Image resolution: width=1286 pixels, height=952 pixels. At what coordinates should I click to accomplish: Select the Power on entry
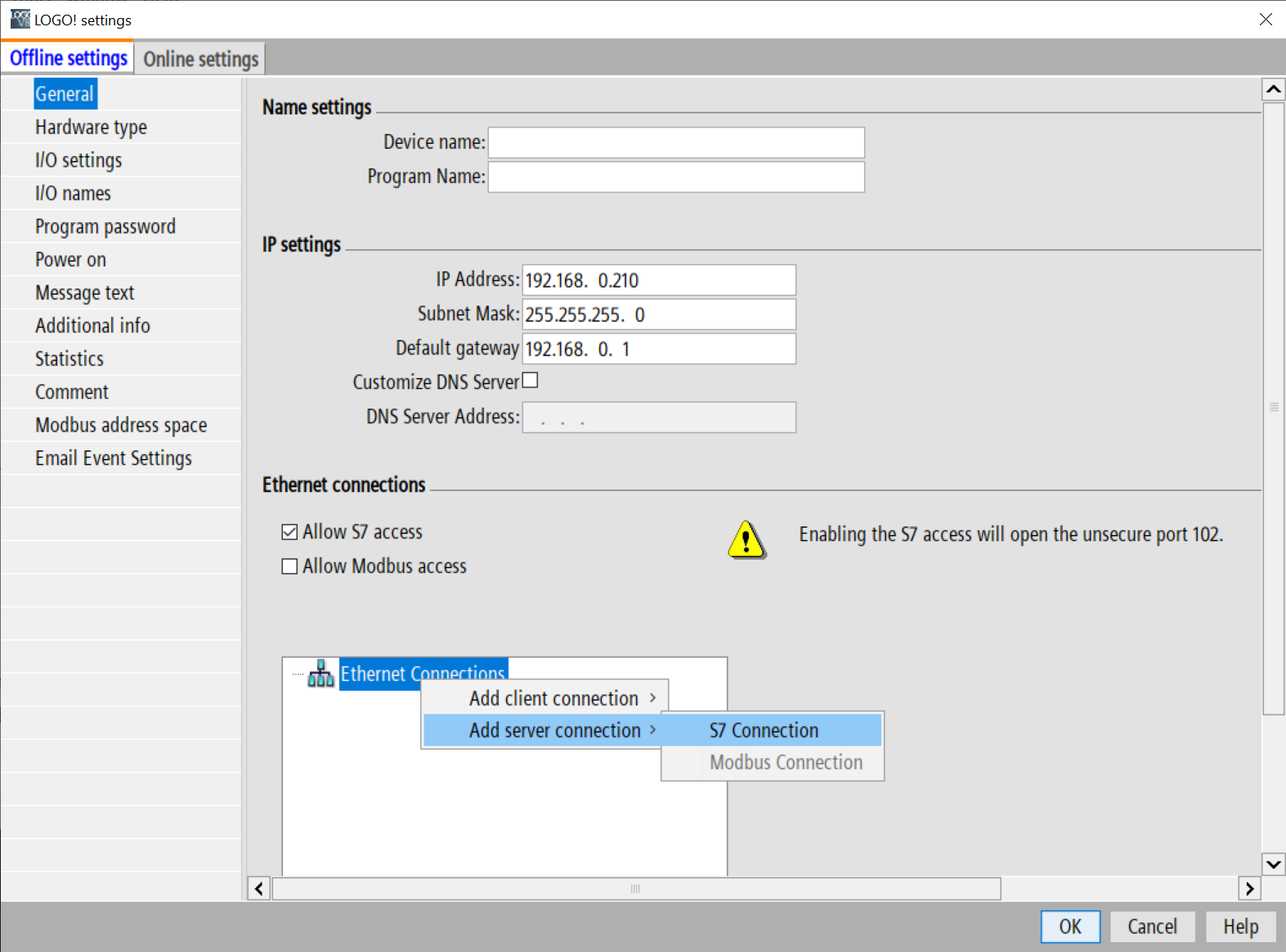tap(70, 260)
